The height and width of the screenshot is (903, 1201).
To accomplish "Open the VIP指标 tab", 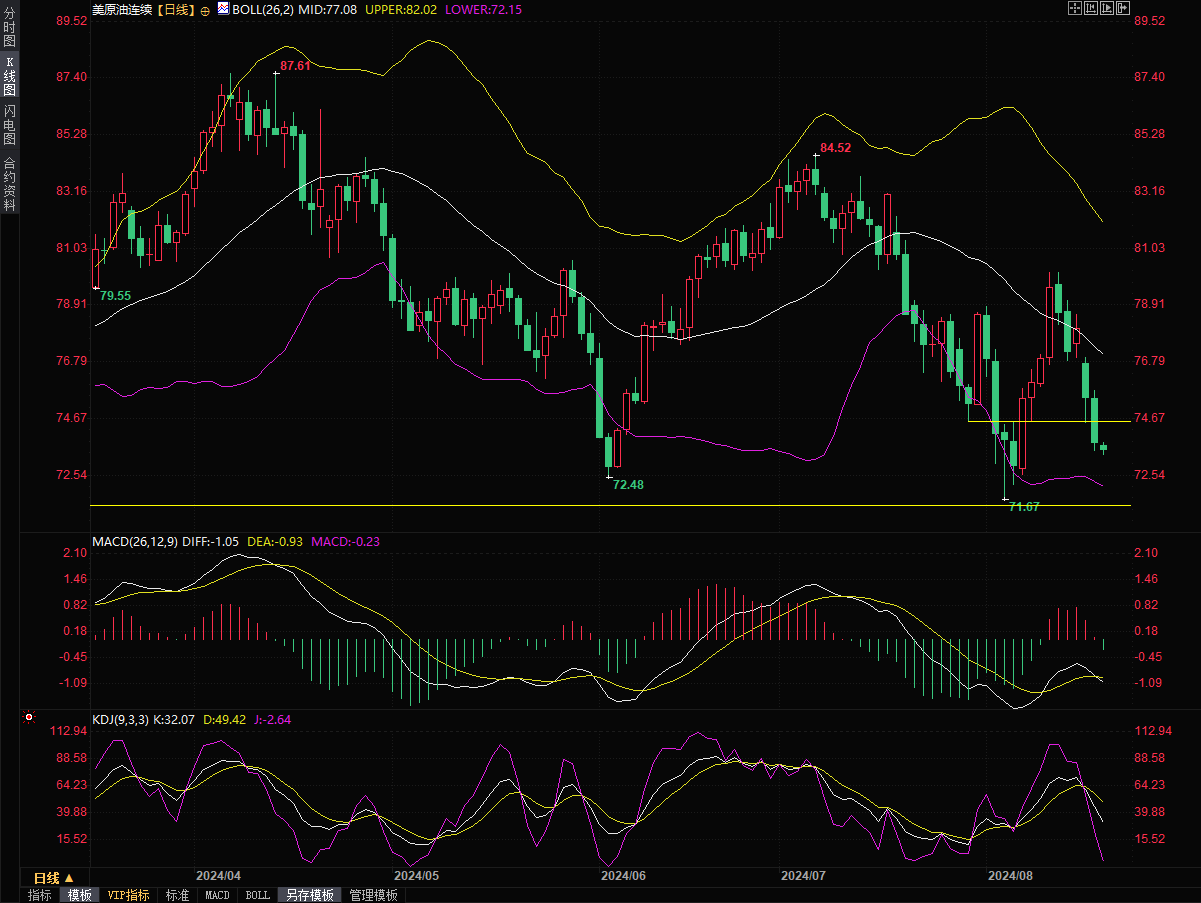I will 128,895.
